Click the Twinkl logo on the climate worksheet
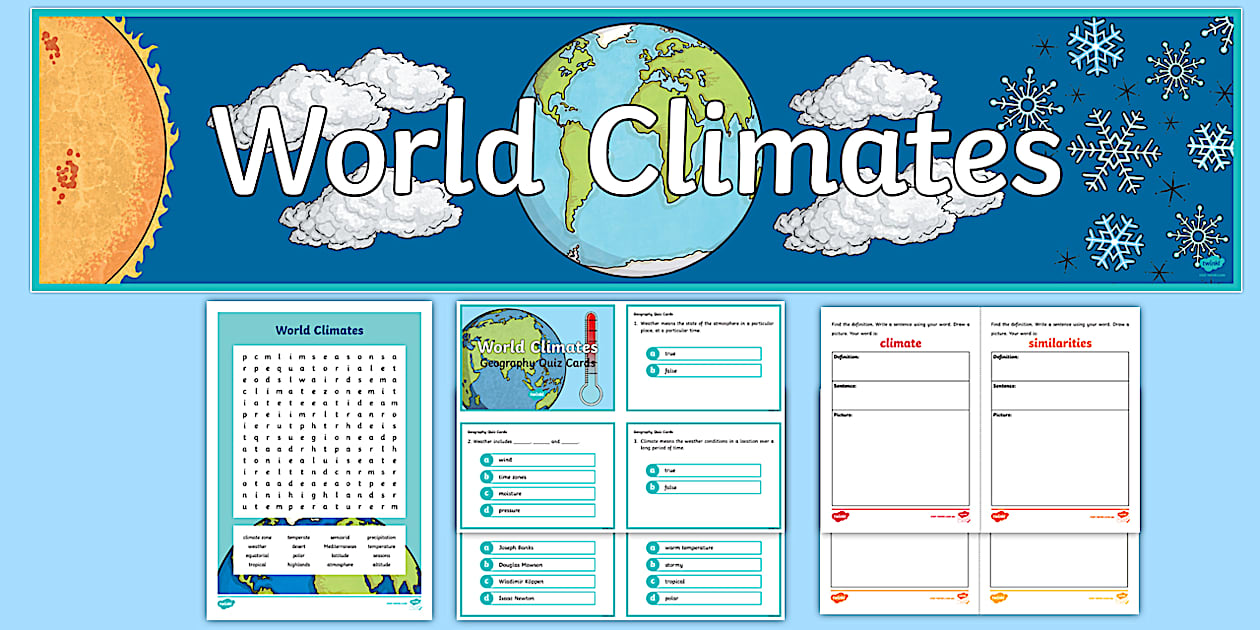Viewport: 1260px width, 630px height. click(x=840, y=515)
